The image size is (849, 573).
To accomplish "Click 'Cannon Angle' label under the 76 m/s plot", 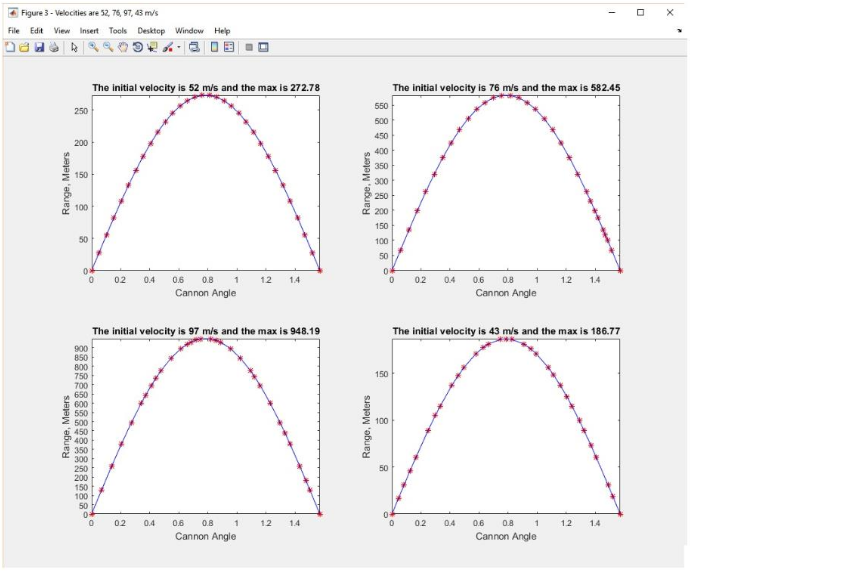I will [x=506, y=293].
